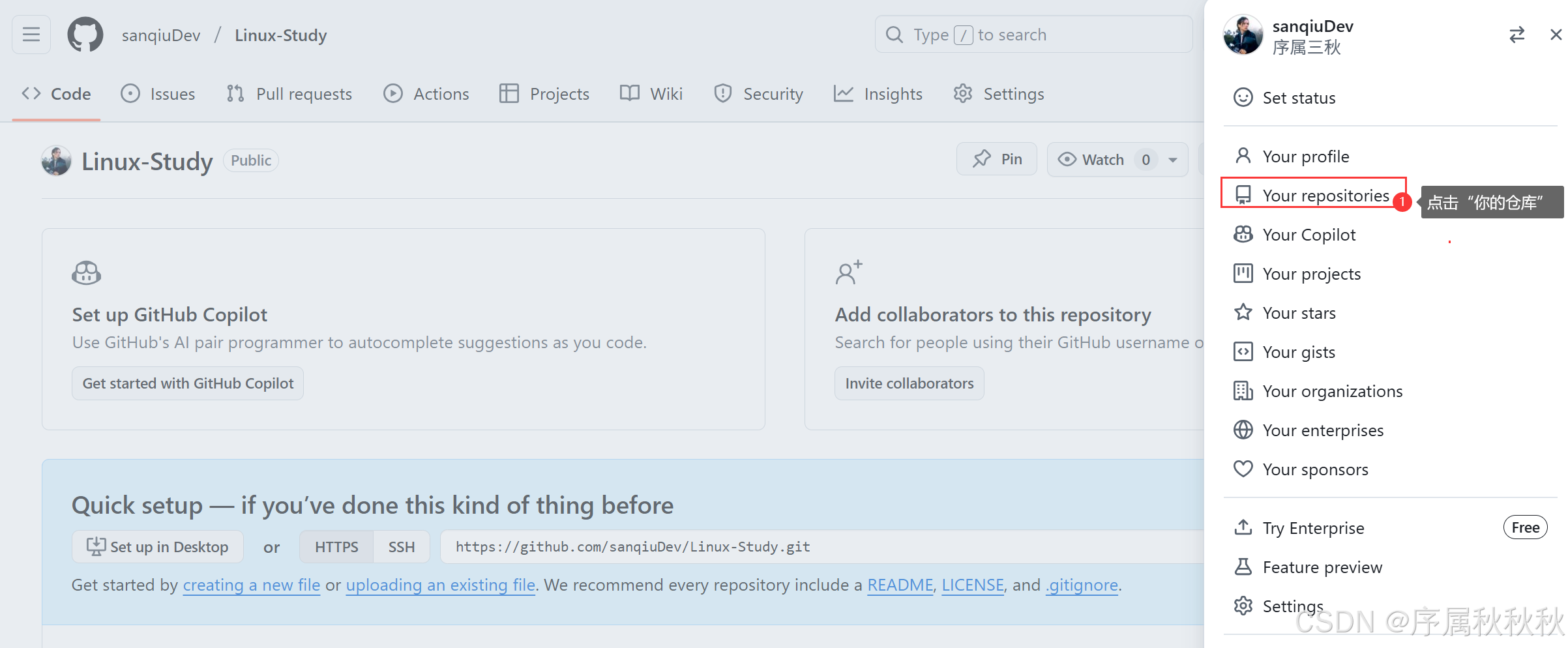The image size is (1568, 648).
Task: Follow the uploading an existing file link
Action: pos(440,585)
